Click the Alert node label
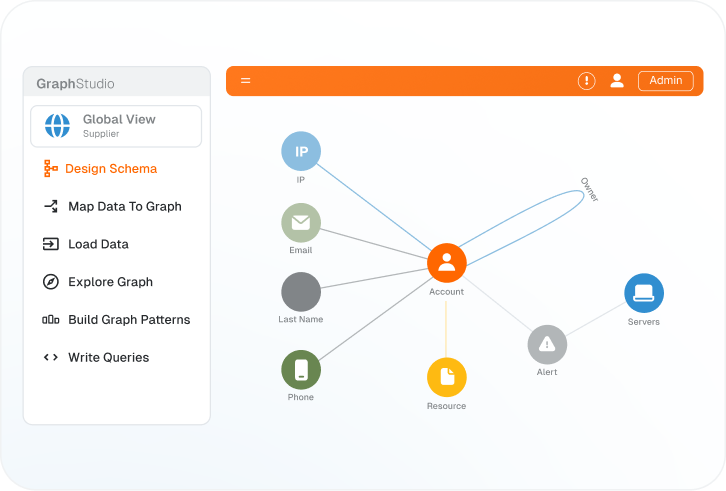The image size is (726, 491). point(547,372)
